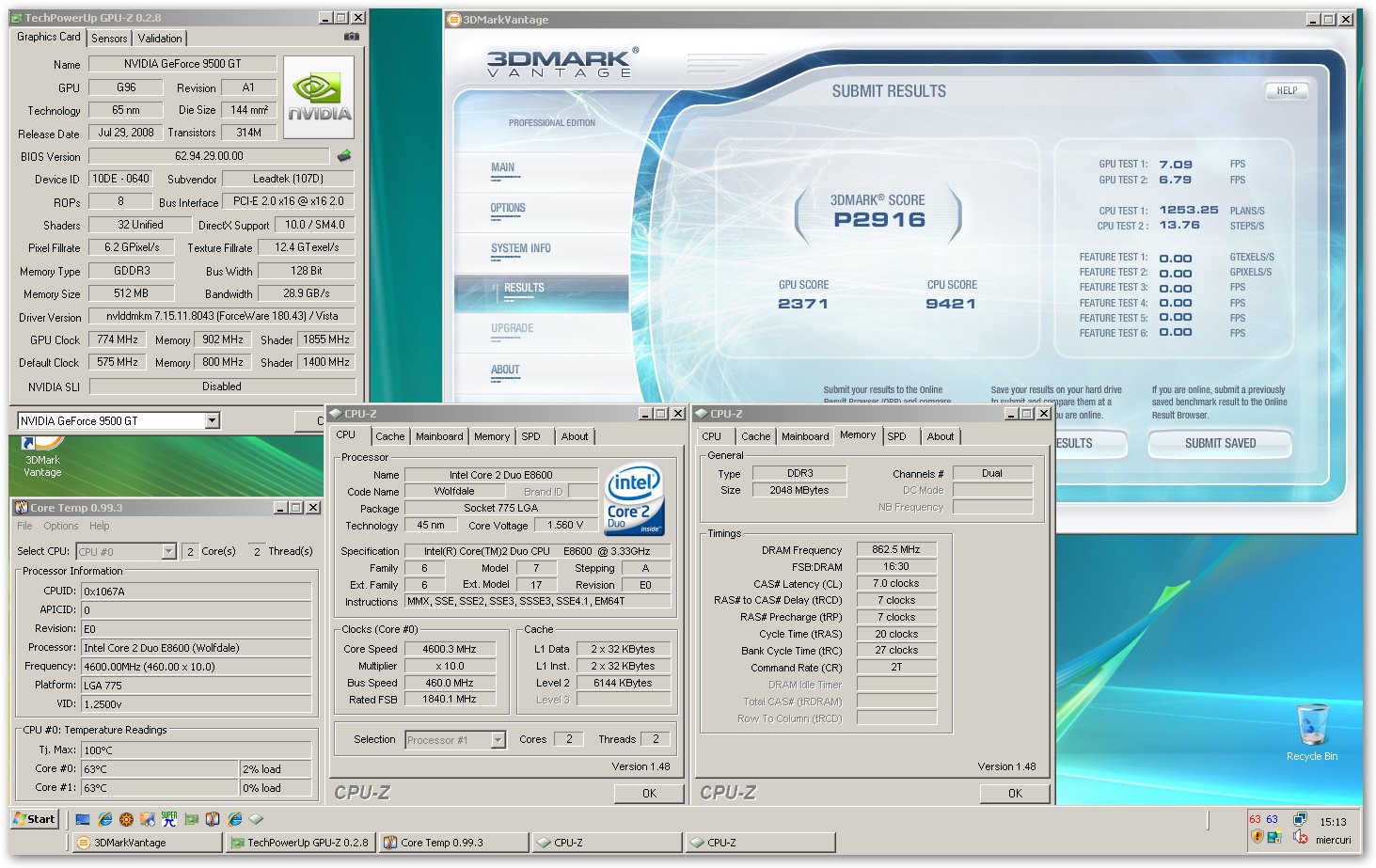Image resolution: width=1376 pixels, height=868 pixels.
Task: Open Memory tab in the CPU-Z processor window
Action: point(492,436)
